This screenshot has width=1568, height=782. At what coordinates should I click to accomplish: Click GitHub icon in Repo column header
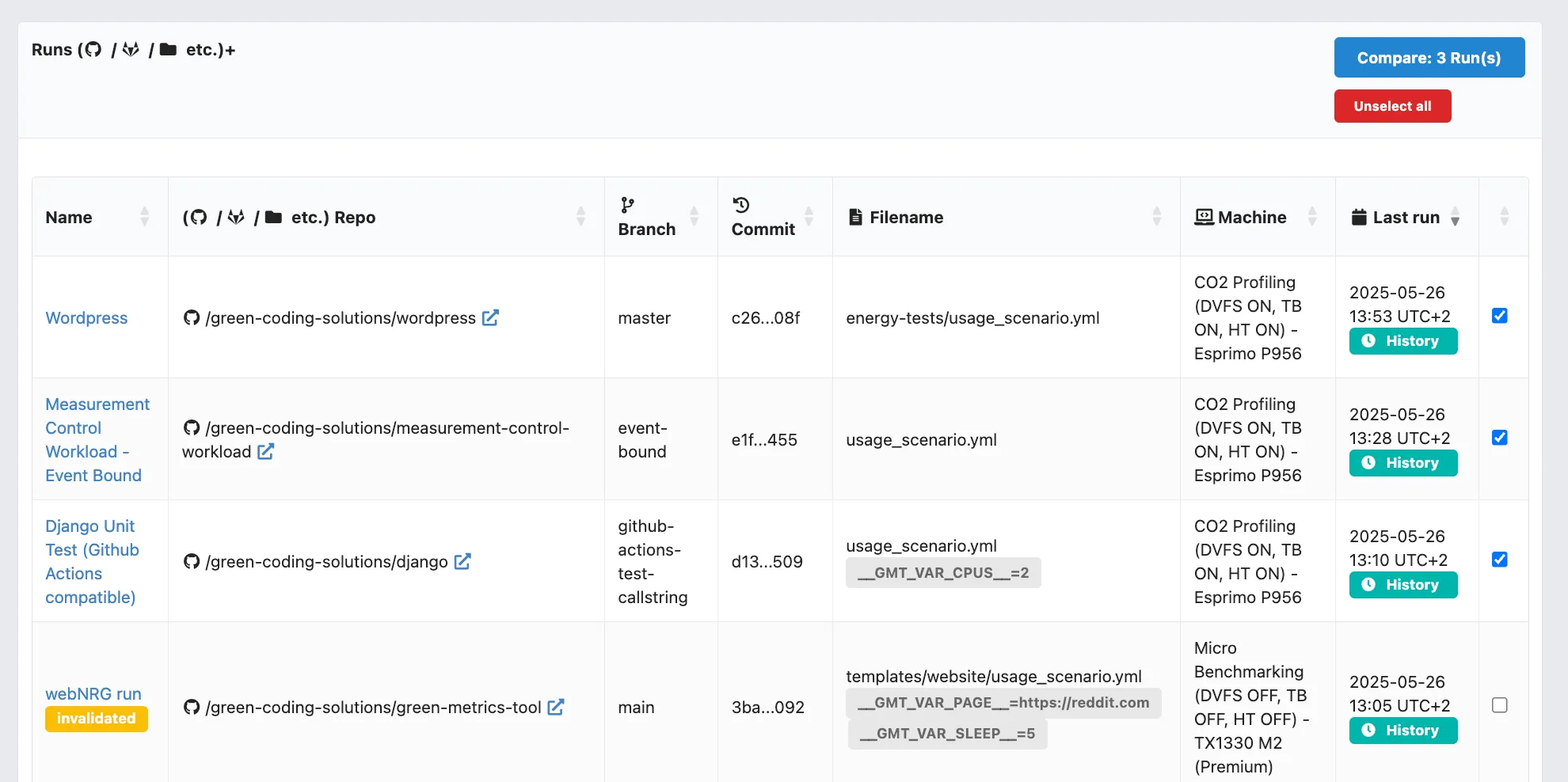(199, 217)
